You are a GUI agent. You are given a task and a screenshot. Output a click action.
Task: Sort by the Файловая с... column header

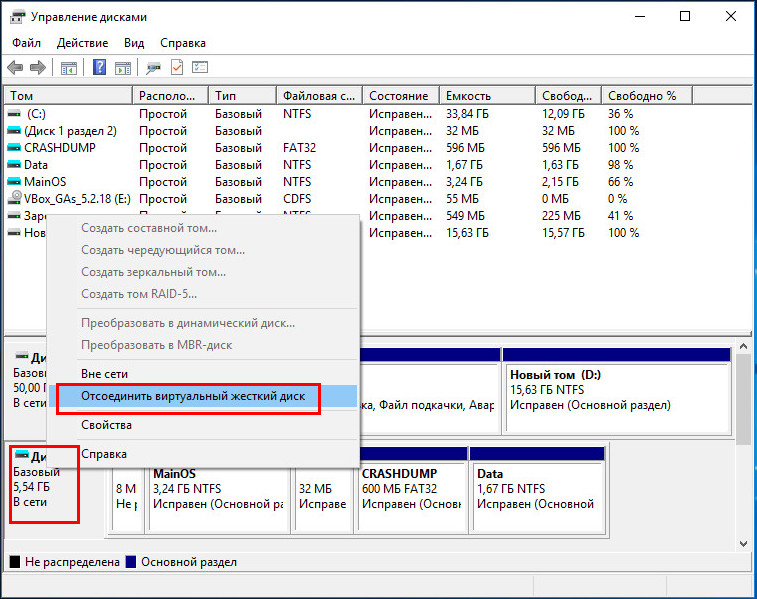point(320,96)
